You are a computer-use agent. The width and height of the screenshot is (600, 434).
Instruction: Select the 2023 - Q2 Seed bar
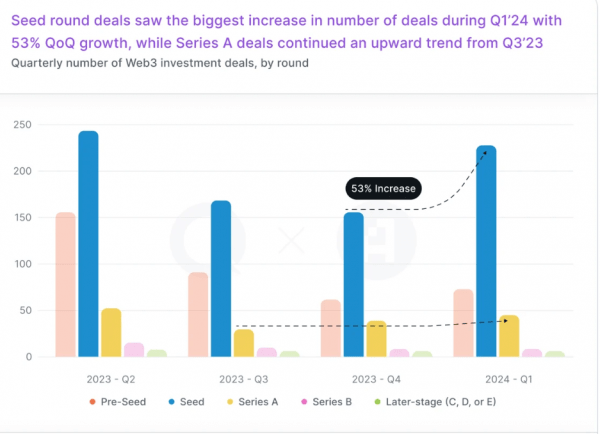[88, 244]
